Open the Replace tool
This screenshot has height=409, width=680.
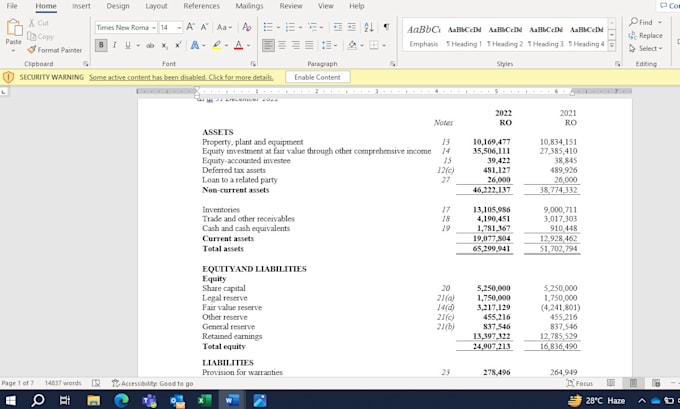[645, 36]
